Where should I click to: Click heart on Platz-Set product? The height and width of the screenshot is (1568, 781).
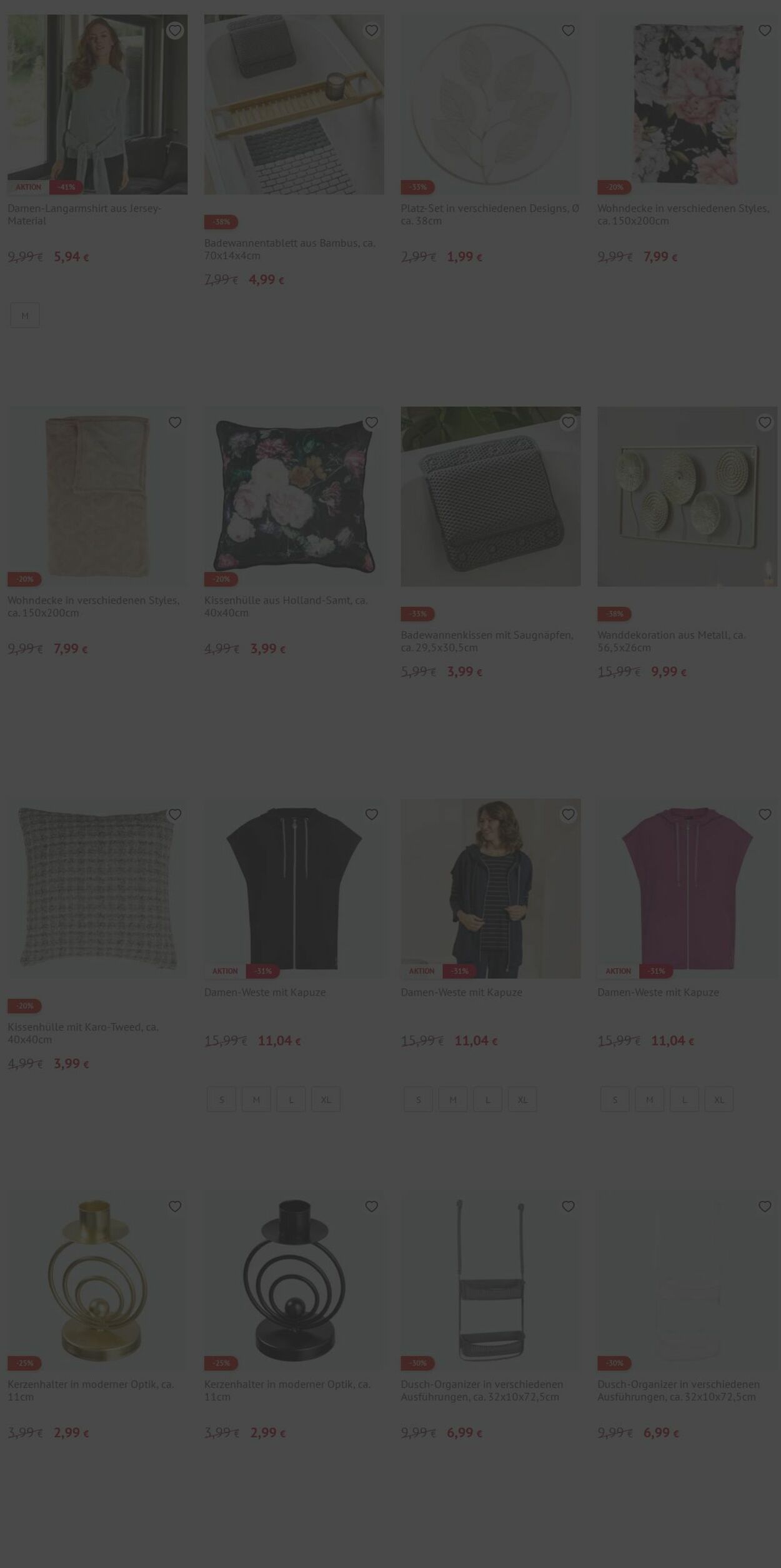coord(568,31)
